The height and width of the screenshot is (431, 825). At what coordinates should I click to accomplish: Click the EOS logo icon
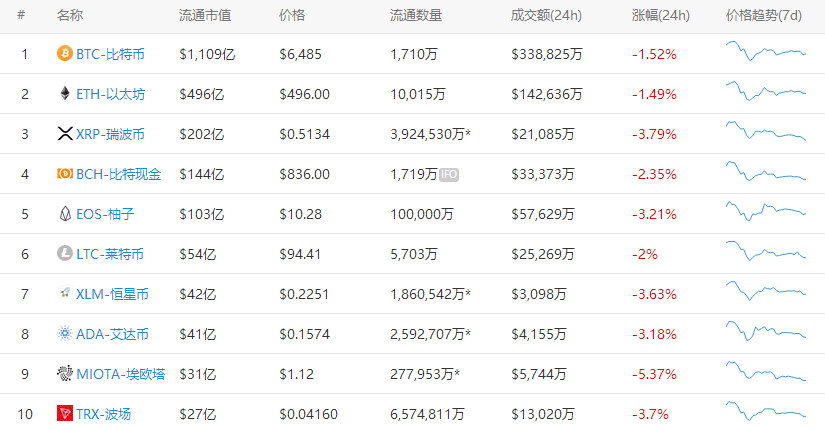click(65, 213)
